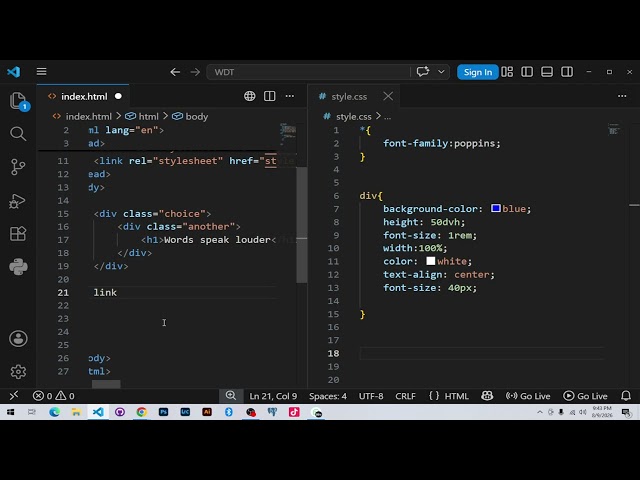The width and height of the screenshot is (640, 480).
Task: Click style.css in right breadcrumb
Action: 353,117
